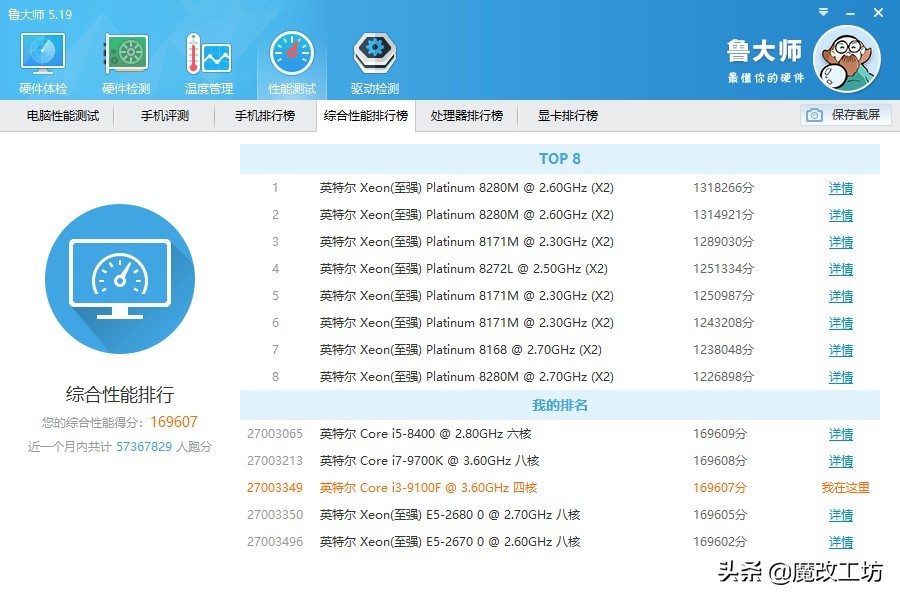Open 详情 details for Platinum 8280M rank 1

click(x=840, y=188)
